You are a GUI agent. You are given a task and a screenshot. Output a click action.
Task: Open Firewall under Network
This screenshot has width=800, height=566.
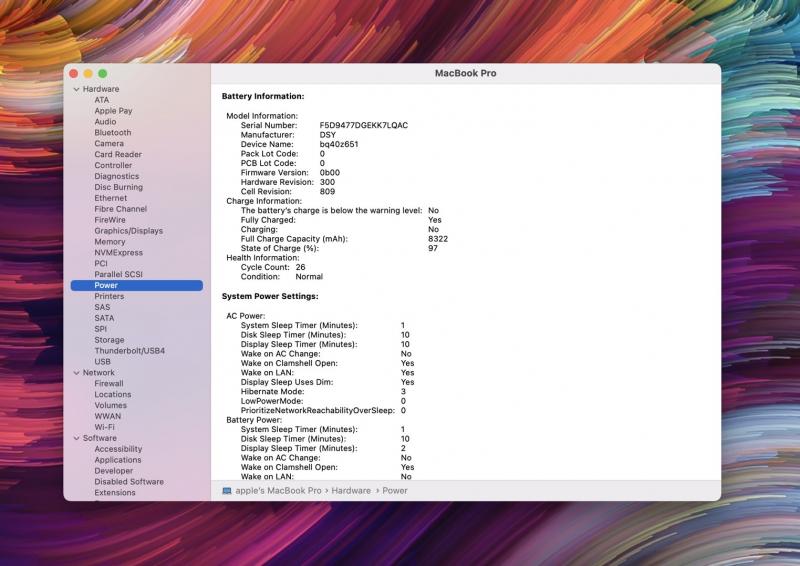[109, 384]
